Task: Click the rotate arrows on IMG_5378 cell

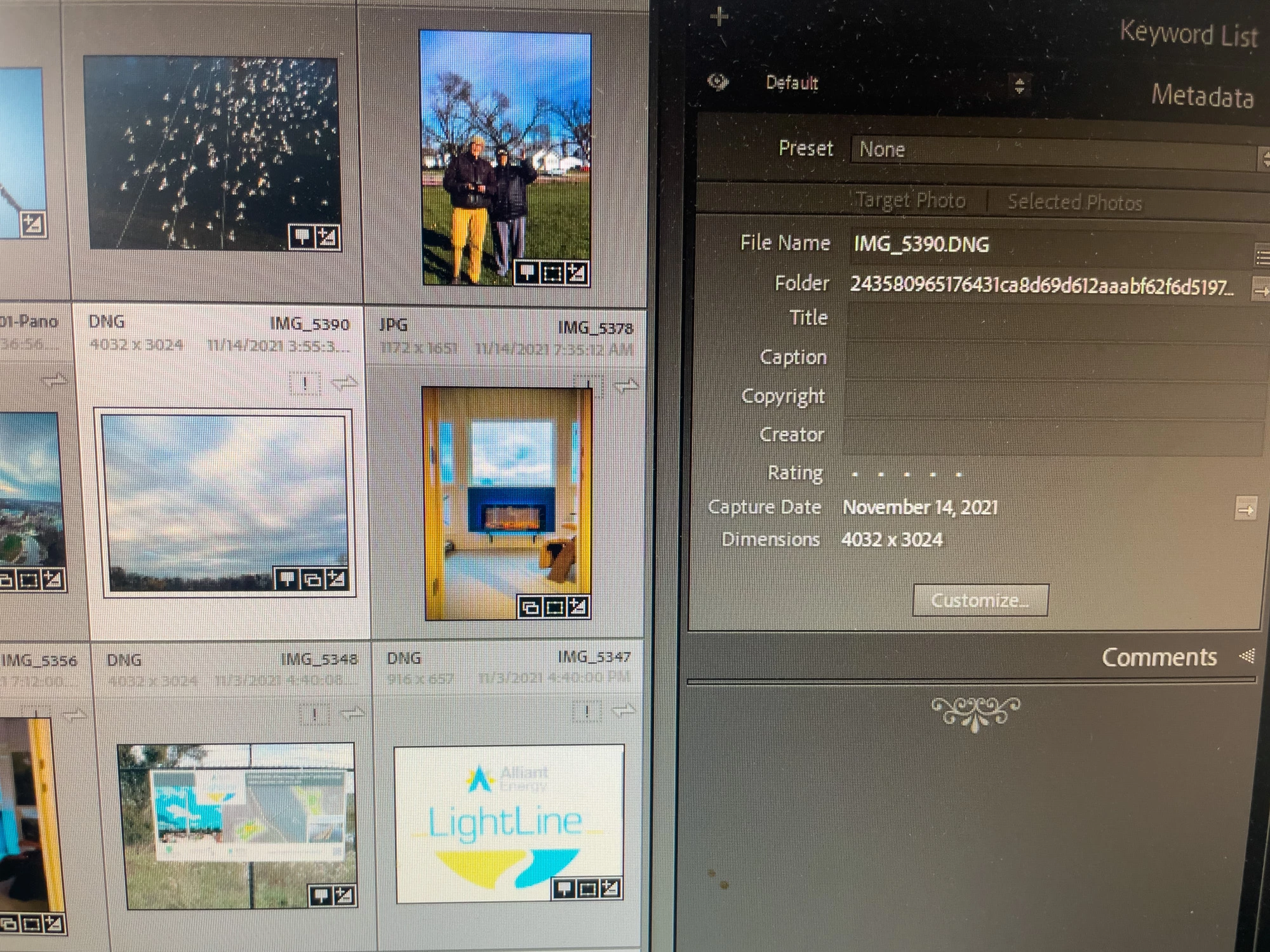Action: tap(627, 386)
